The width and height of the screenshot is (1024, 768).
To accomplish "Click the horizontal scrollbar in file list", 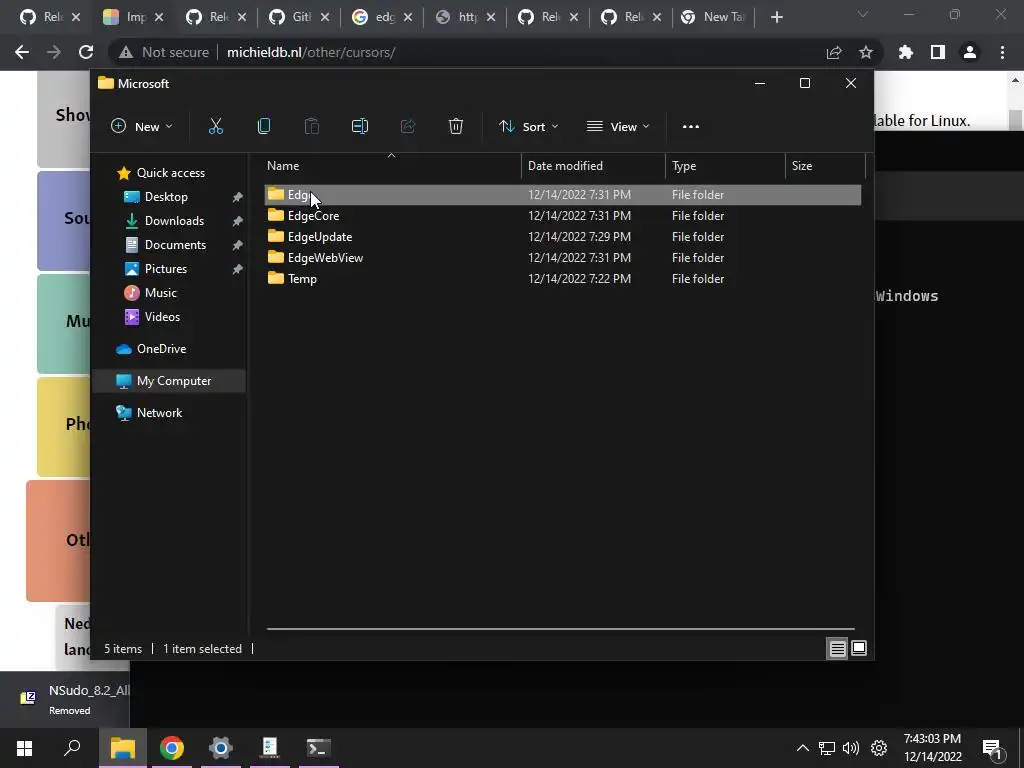I will [x=560, y=629].
